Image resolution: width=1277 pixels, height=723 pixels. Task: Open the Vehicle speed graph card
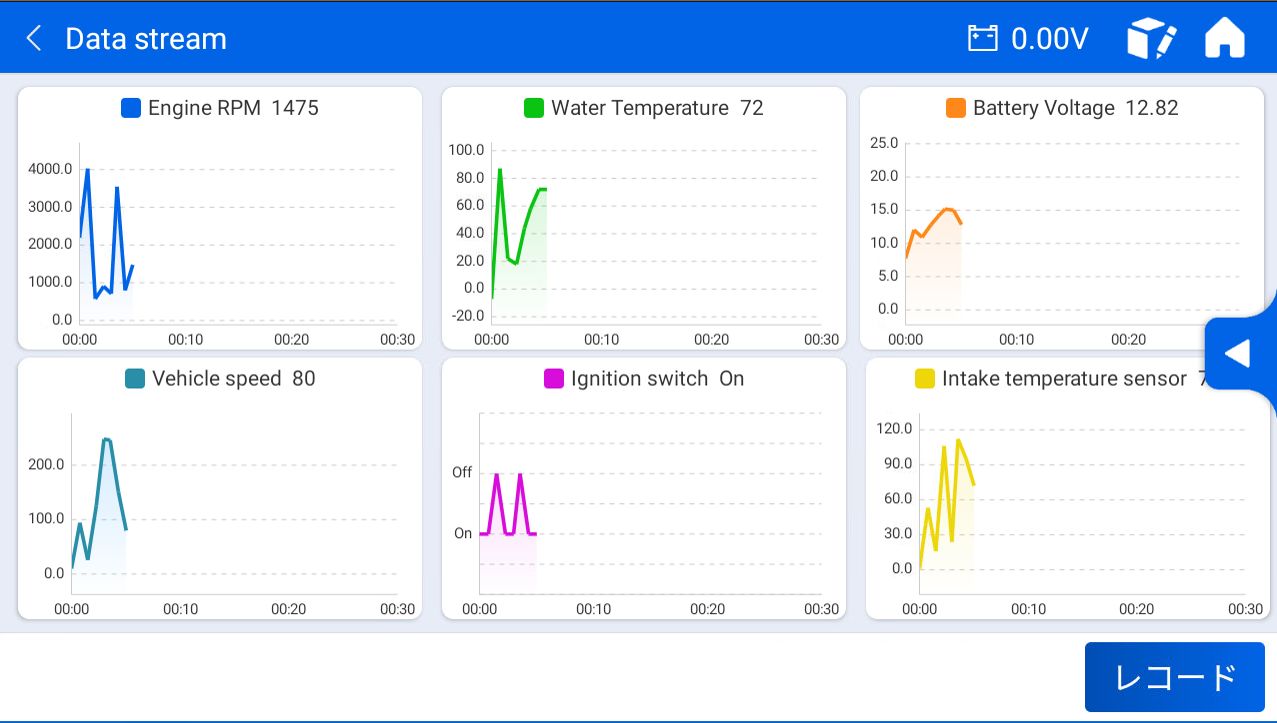tap(220, 489)
